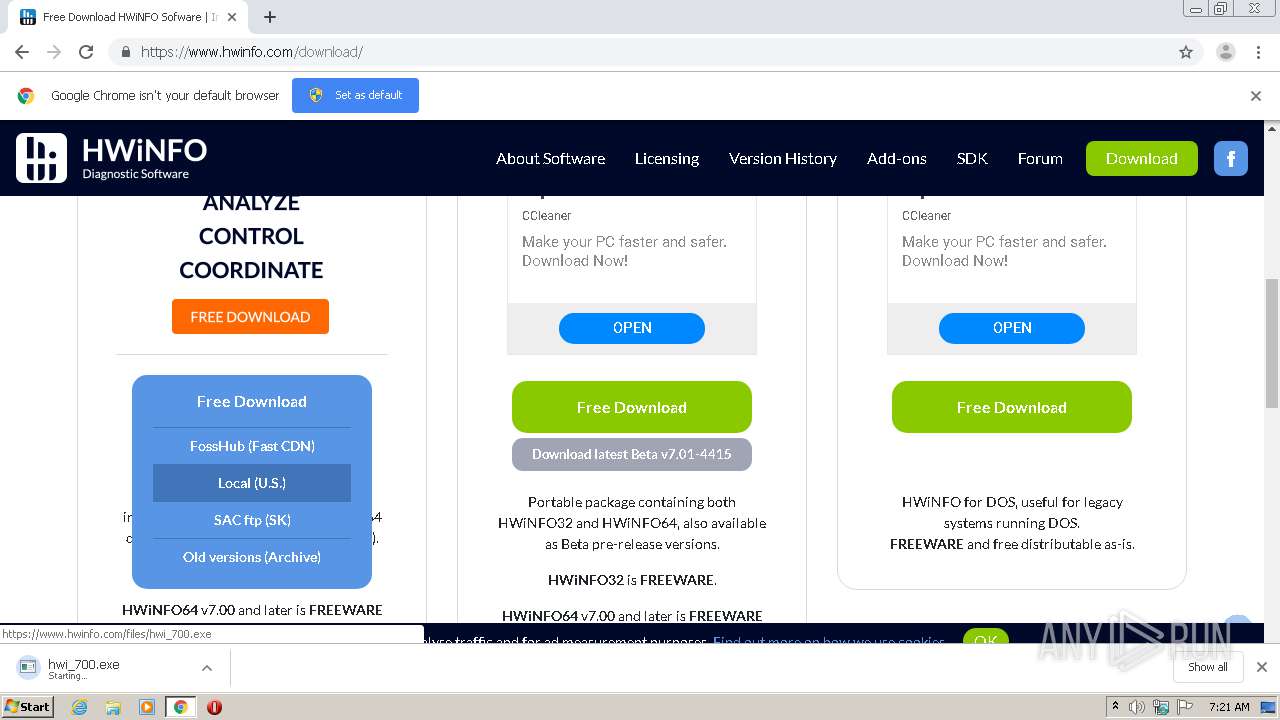
Task: Click the clock showing 7:21 AM
Action: (x=1229, y=707)
